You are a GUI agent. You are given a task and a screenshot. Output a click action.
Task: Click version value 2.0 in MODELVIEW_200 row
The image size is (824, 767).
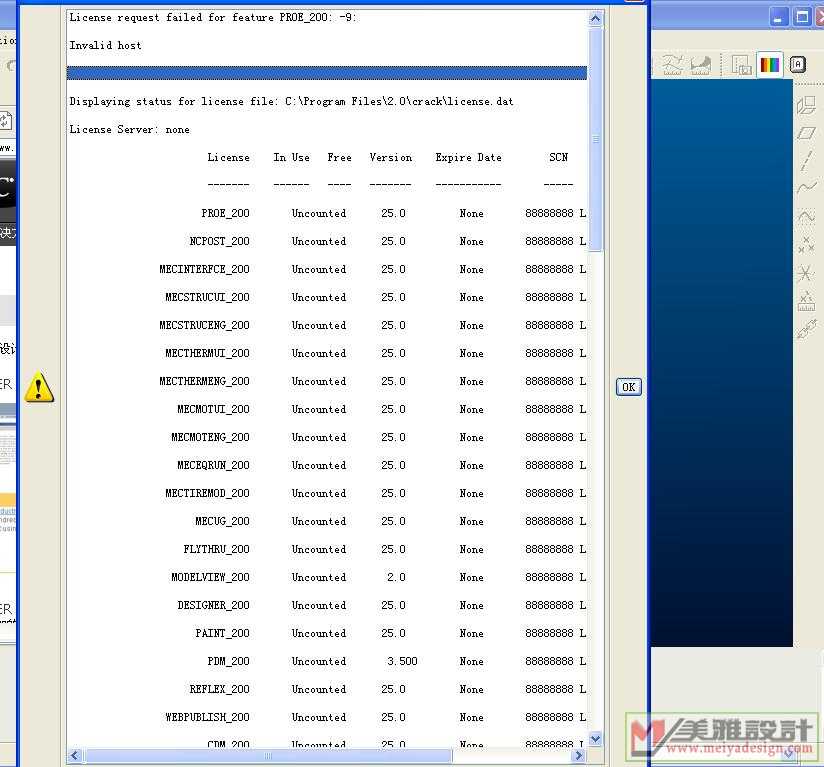396,577
